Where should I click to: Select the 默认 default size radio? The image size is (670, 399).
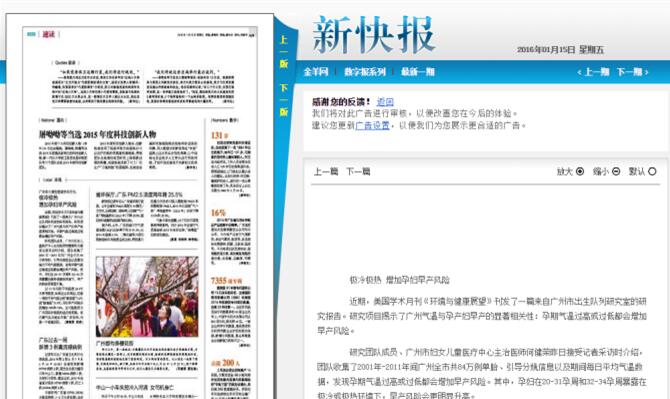652,171
